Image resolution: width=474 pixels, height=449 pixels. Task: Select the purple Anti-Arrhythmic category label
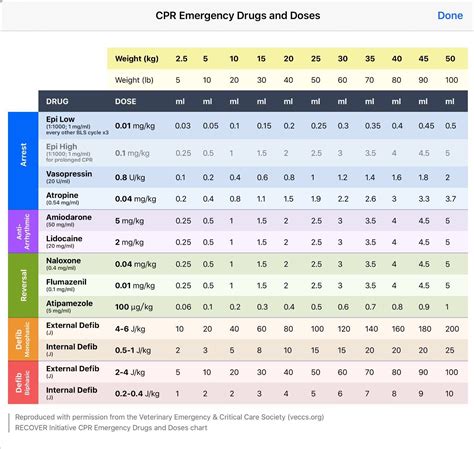tap(23, 231)
